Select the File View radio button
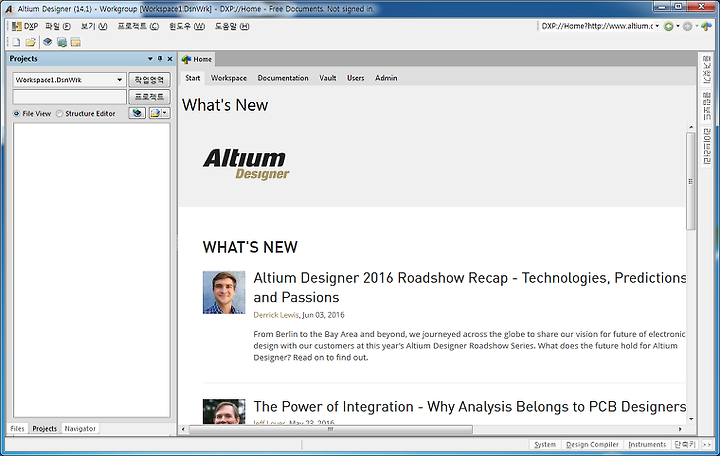 click(17, 113)
